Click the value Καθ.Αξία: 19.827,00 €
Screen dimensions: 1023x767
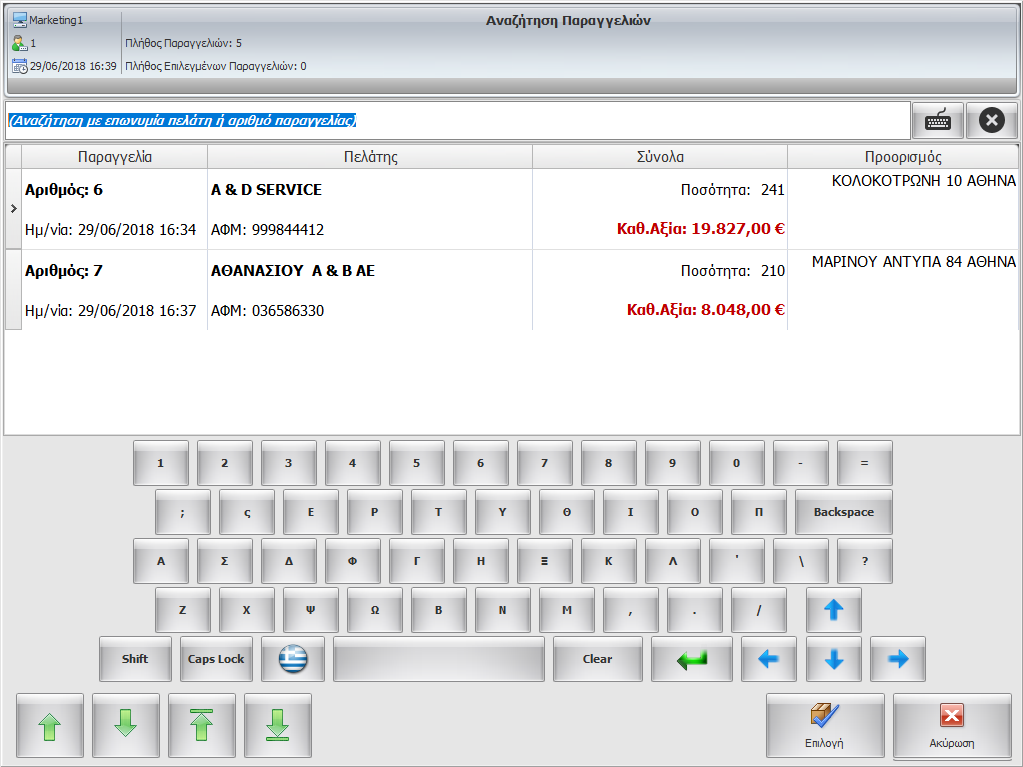tap(701, 229)
